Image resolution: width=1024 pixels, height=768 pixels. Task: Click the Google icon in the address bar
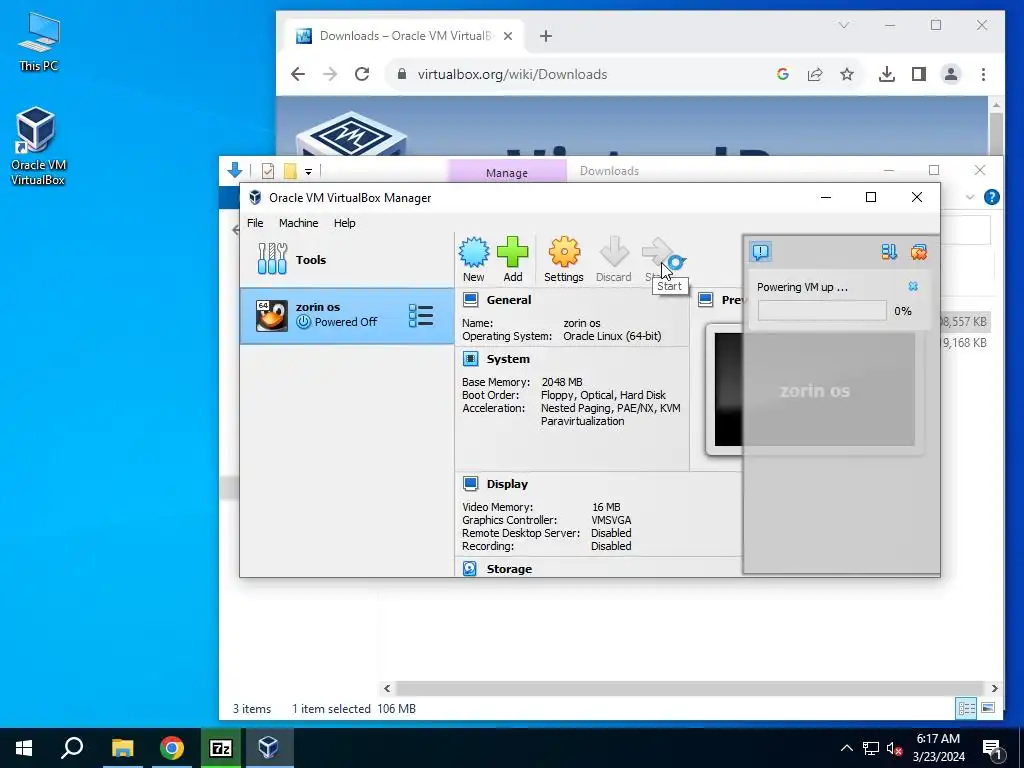point(782,74)
